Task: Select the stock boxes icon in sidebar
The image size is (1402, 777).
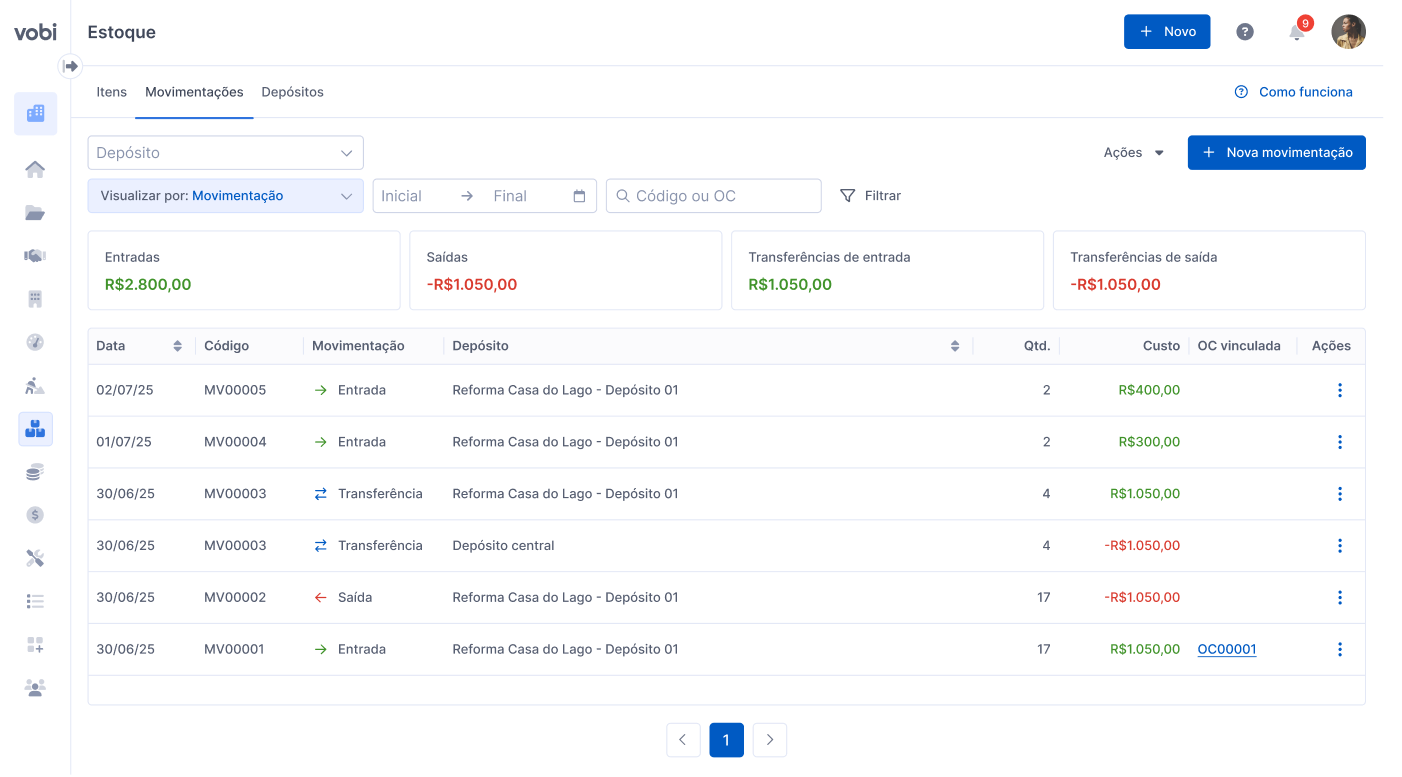Action: tap(35, 429)
